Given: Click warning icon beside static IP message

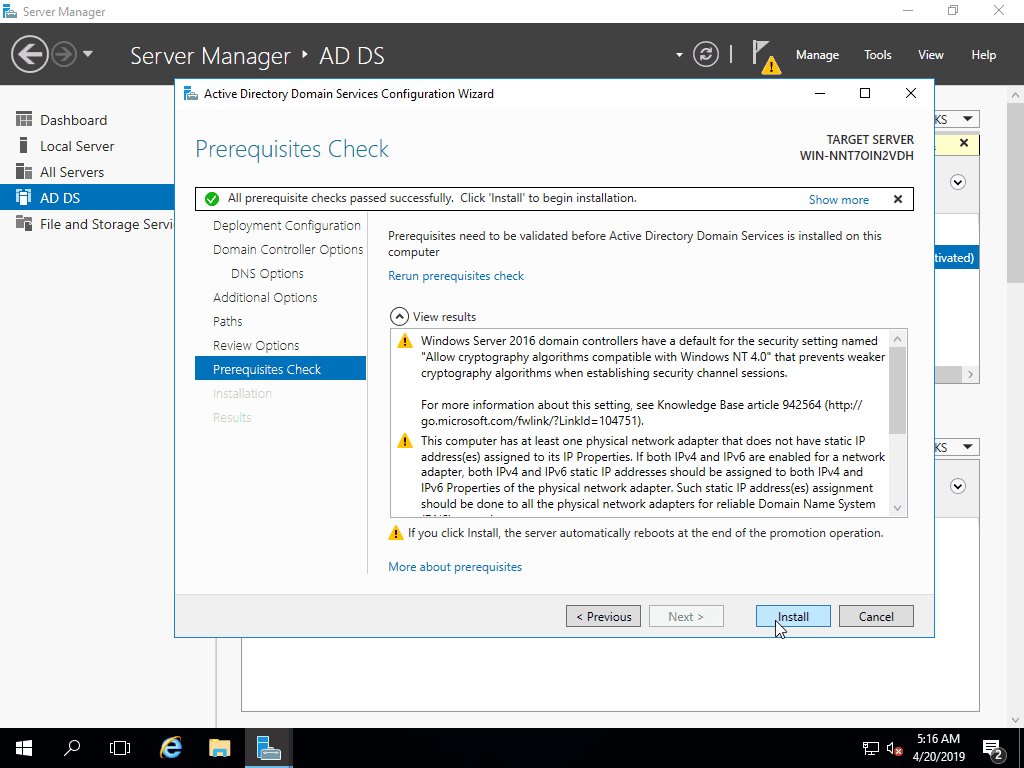Looking at the screenshot, I should pos(405,441).
